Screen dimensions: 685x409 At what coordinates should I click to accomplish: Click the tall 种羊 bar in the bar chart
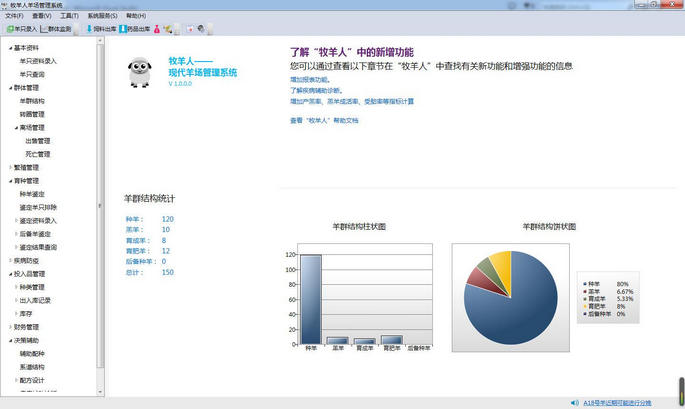pyautogui.click(x=311, y=300)
